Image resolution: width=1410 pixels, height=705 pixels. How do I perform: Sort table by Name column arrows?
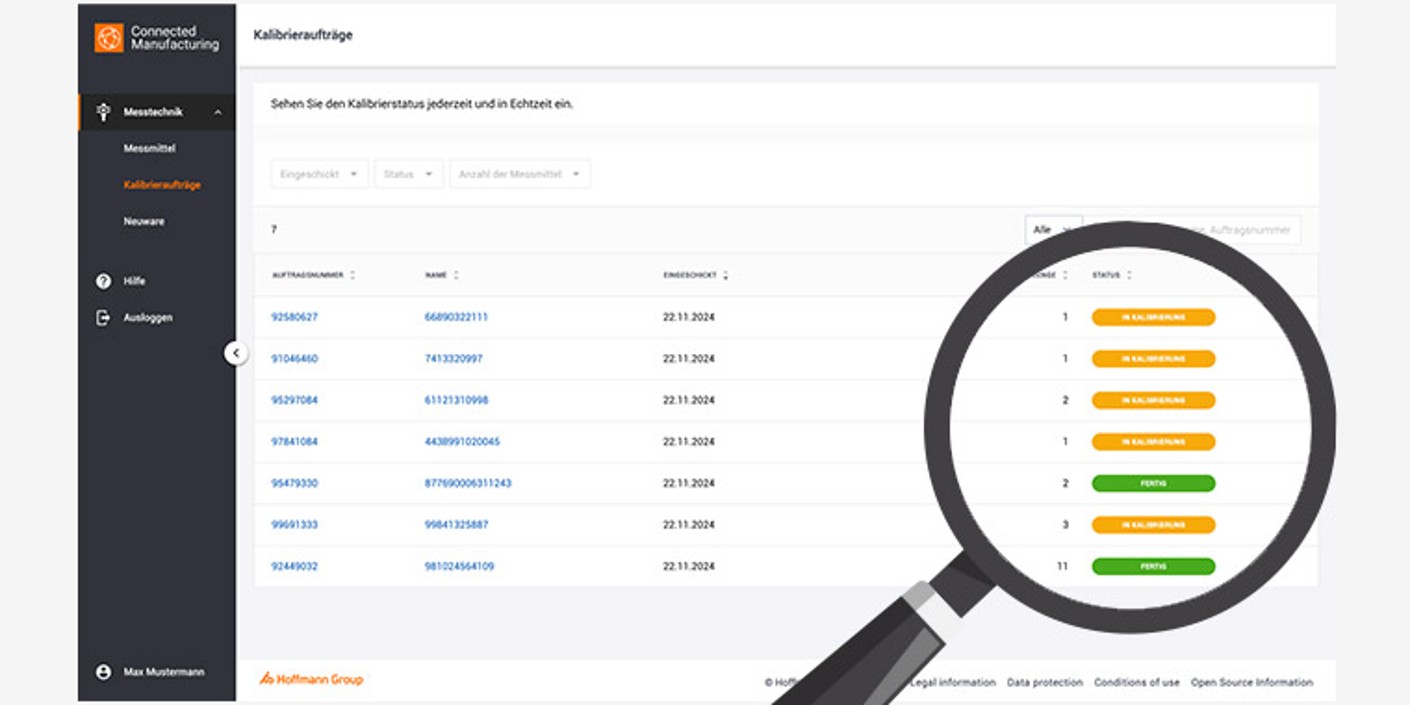coord(456,275)
